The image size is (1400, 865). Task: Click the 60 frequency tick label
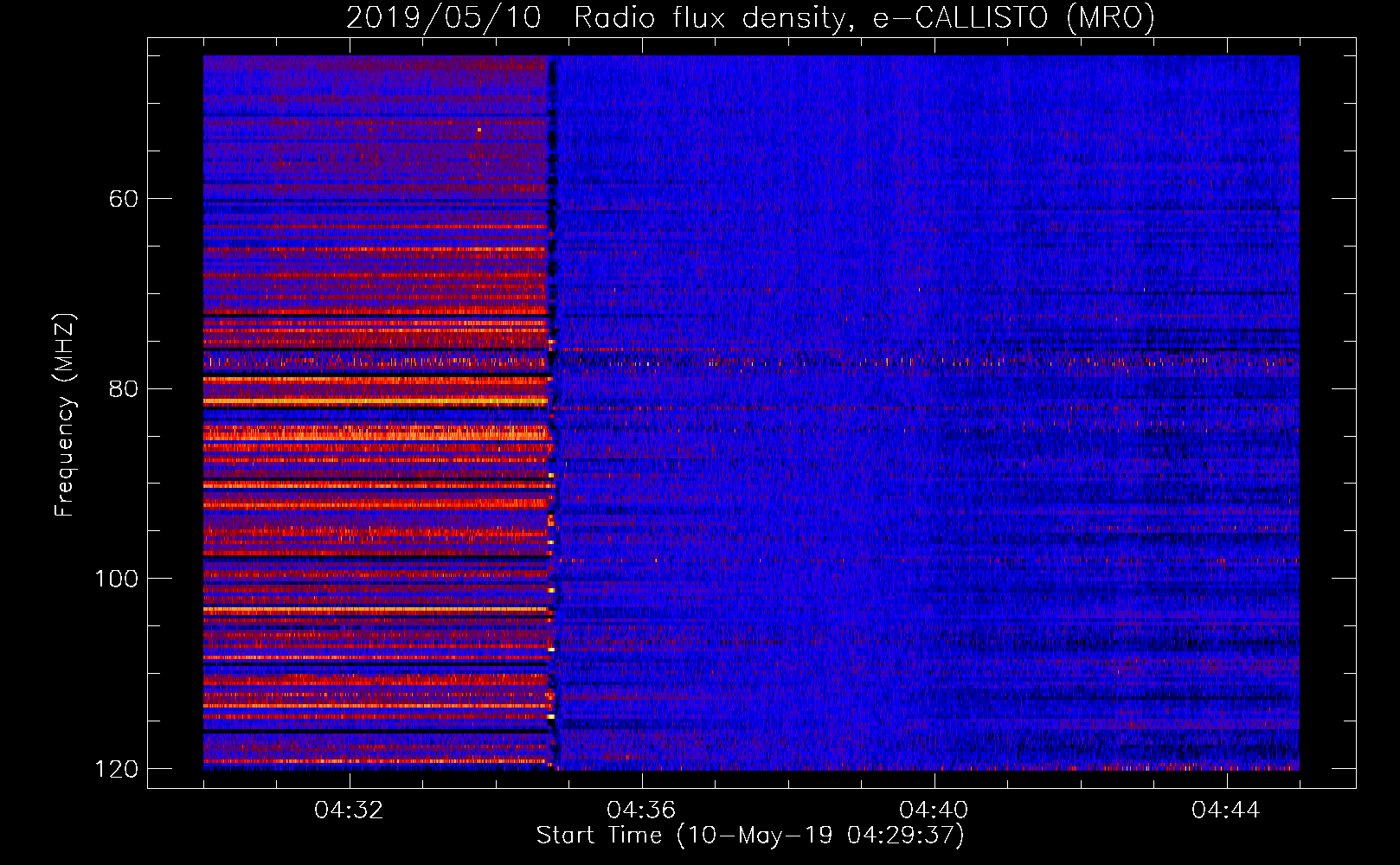[x=124, y=199]
